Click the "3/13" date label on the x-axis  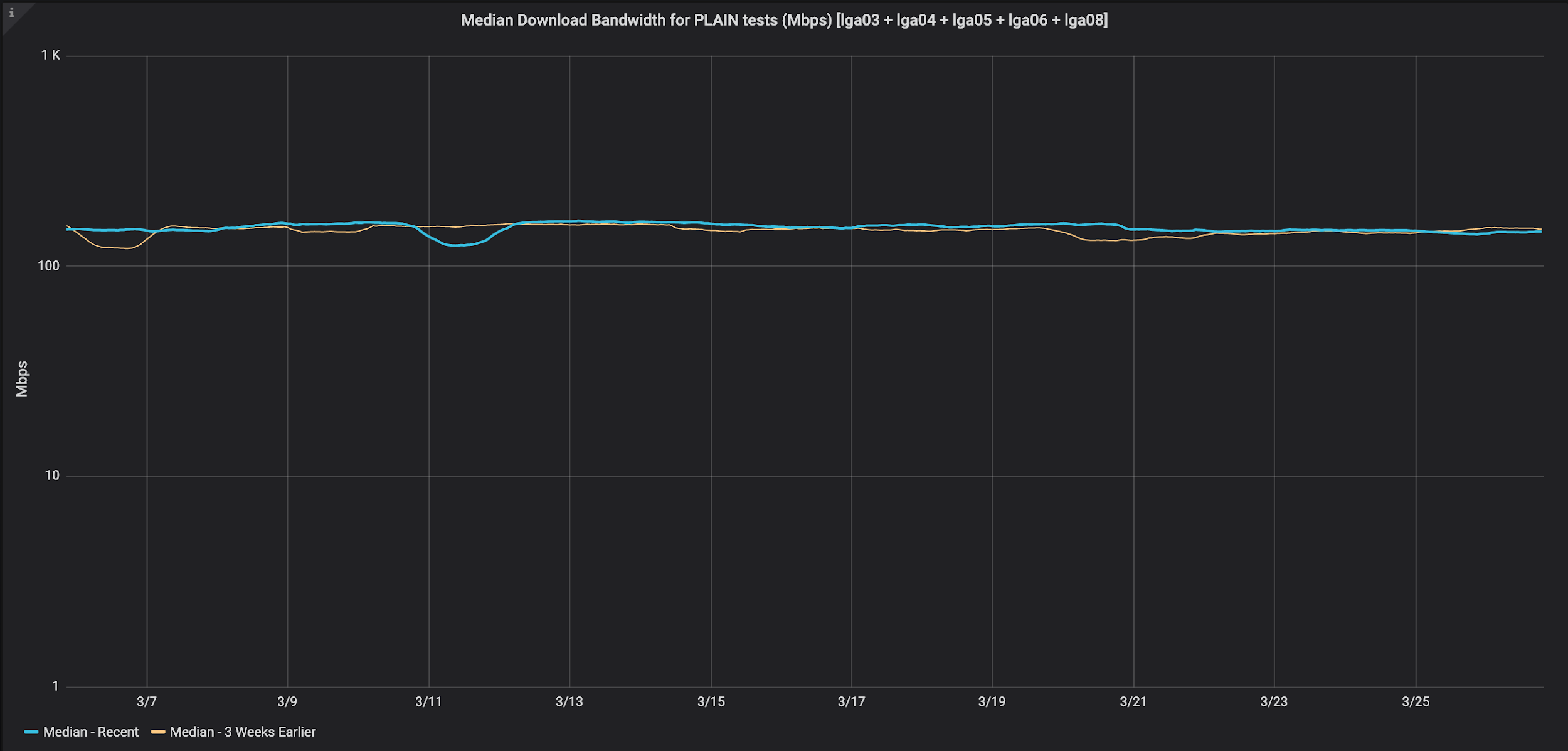tap(571, 702)
